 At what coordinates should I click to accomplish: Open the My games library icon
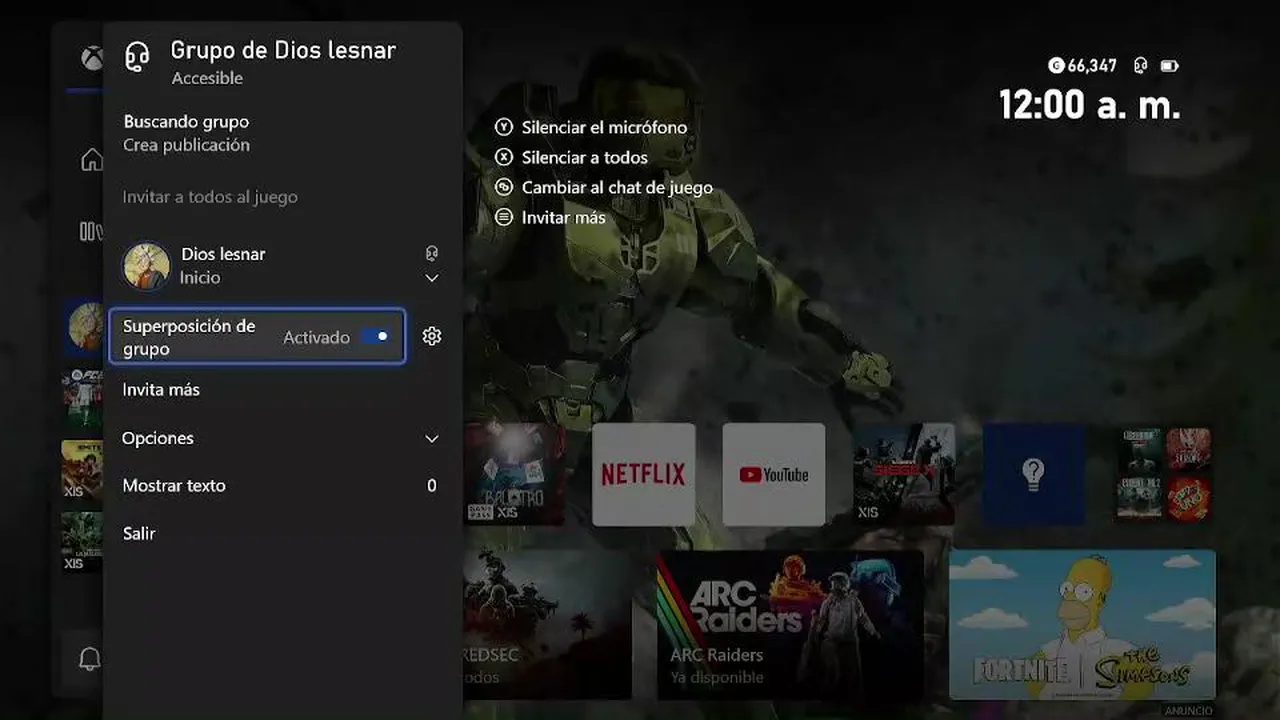[x=91, y=232]
